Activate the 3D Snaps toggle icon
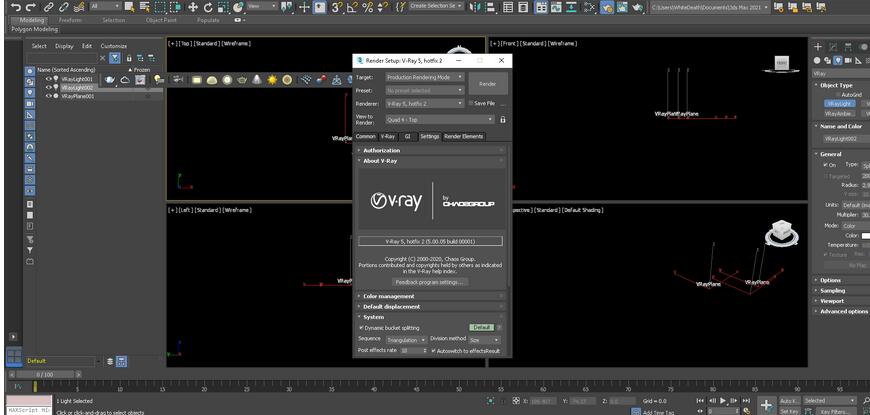 click(337, 7)
